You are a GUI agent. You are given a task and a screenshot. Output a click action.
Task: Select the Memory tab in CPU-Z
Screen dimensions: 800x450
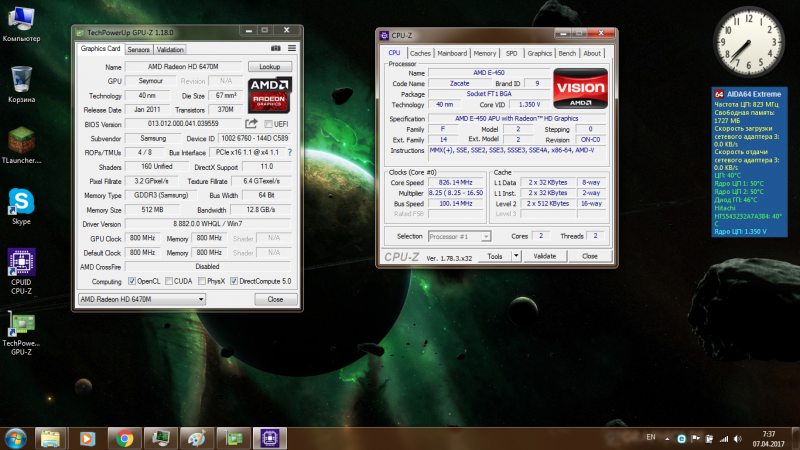[484, 53]
